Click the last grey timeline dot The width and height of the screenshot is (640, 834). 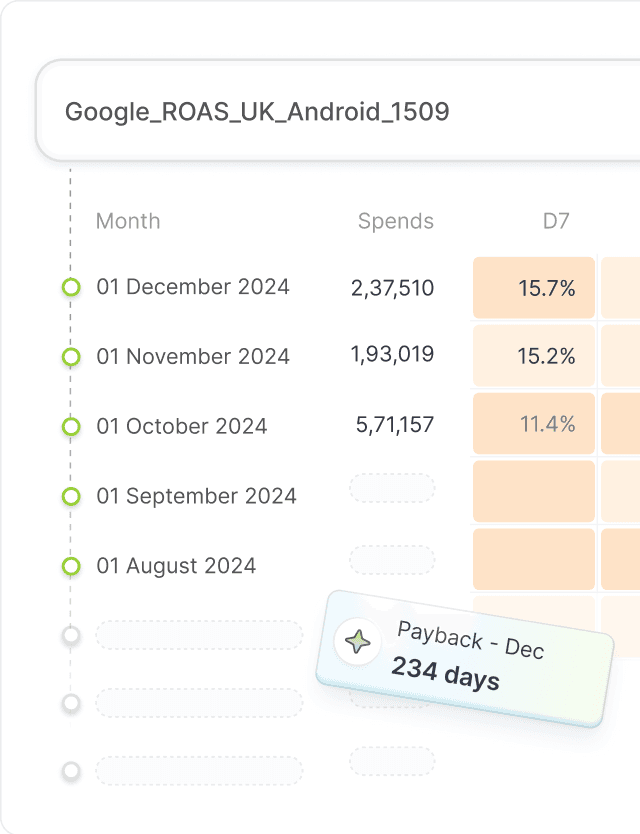71,771
